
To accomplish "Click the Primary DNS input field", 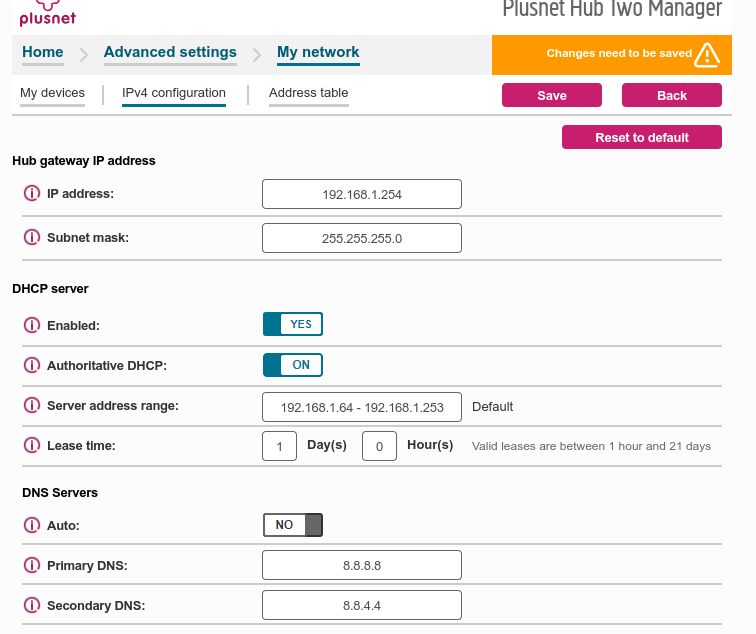I will (x=361, y=565).
